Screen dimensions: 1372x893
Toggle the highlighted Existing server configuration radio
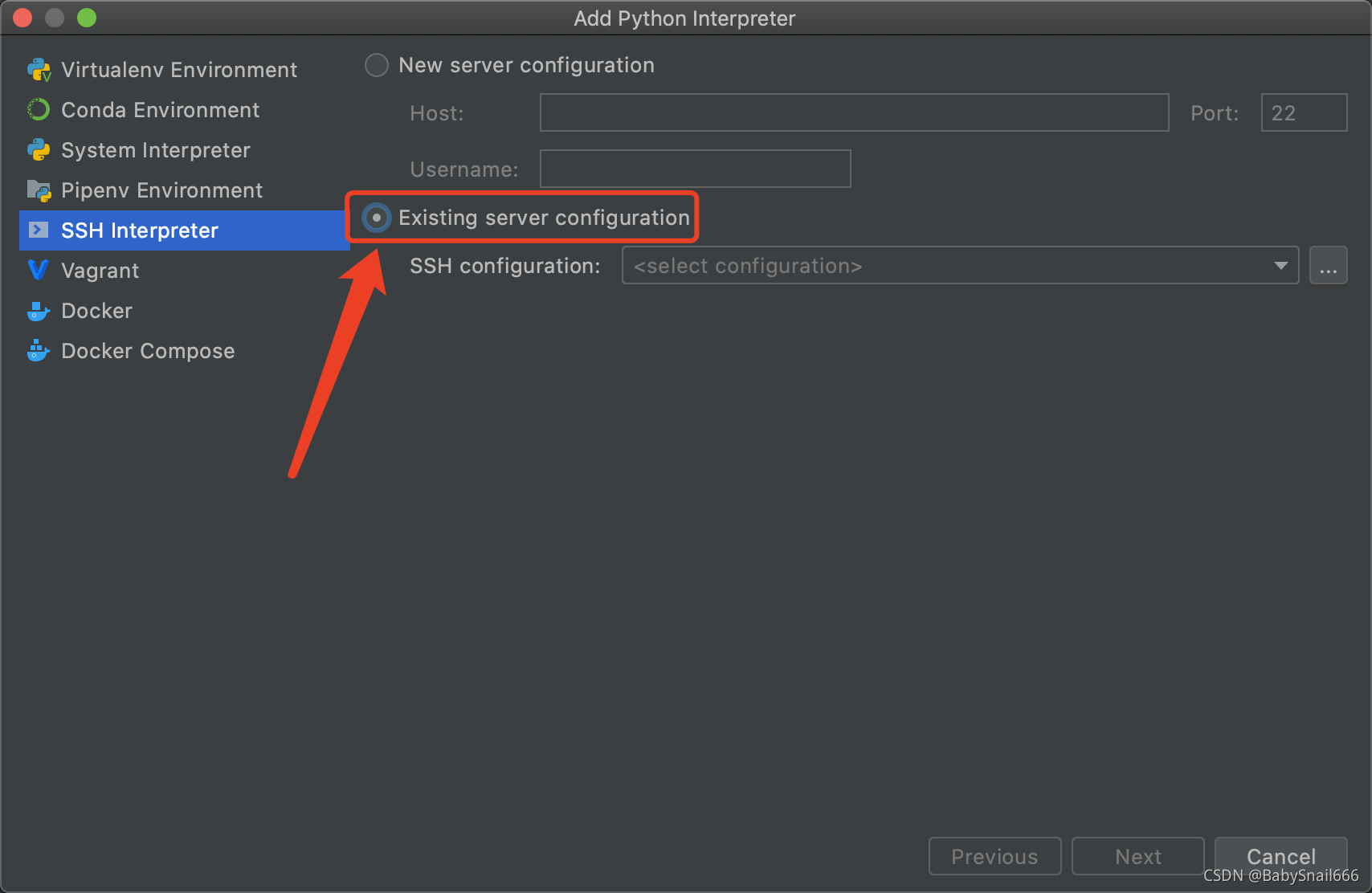click(x=376, y=218)
